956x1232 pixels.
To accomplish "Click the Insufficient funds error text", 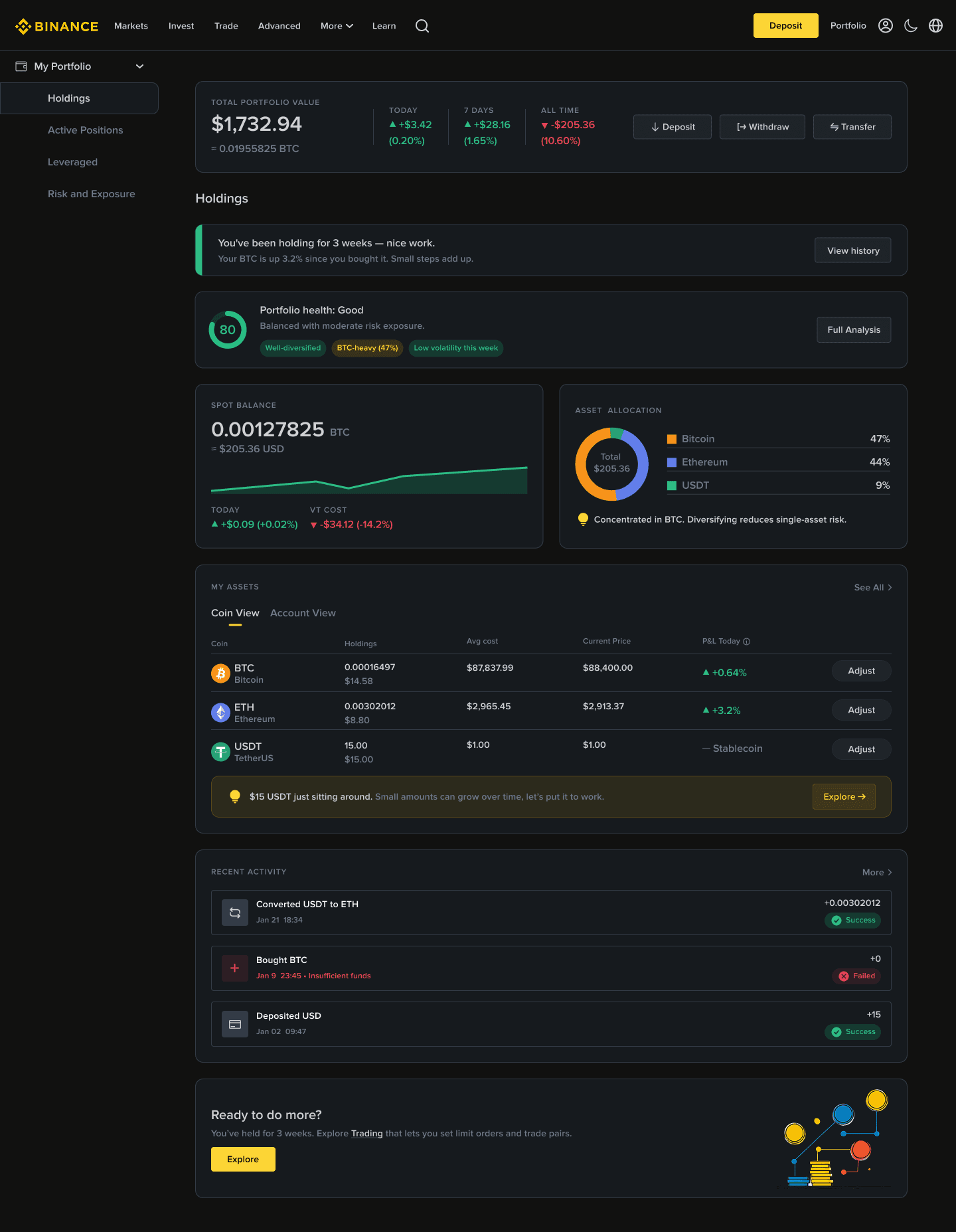I will [x=339, y=976].
